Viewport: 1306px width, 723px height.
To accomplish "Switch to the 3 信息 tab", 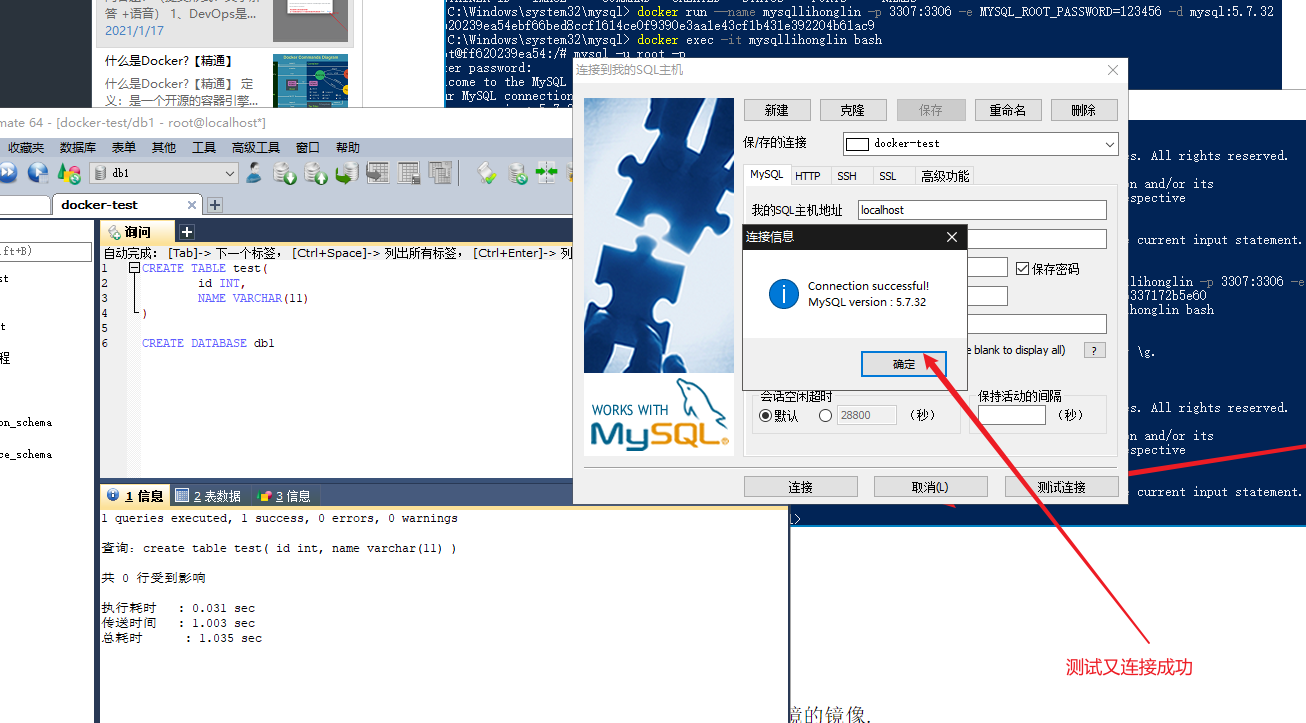I will tap(284, 495).
